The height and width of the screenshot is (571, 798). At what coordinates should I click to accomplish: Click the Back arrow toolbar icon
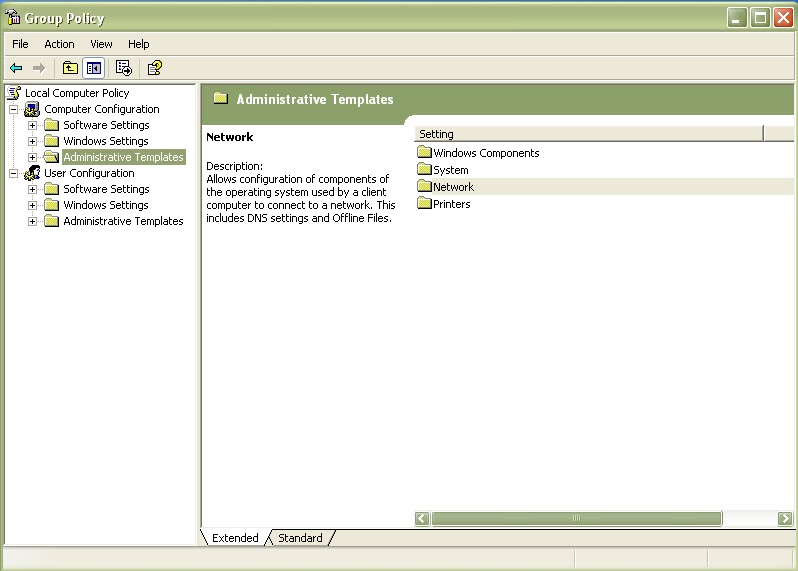tap(16, 68)
